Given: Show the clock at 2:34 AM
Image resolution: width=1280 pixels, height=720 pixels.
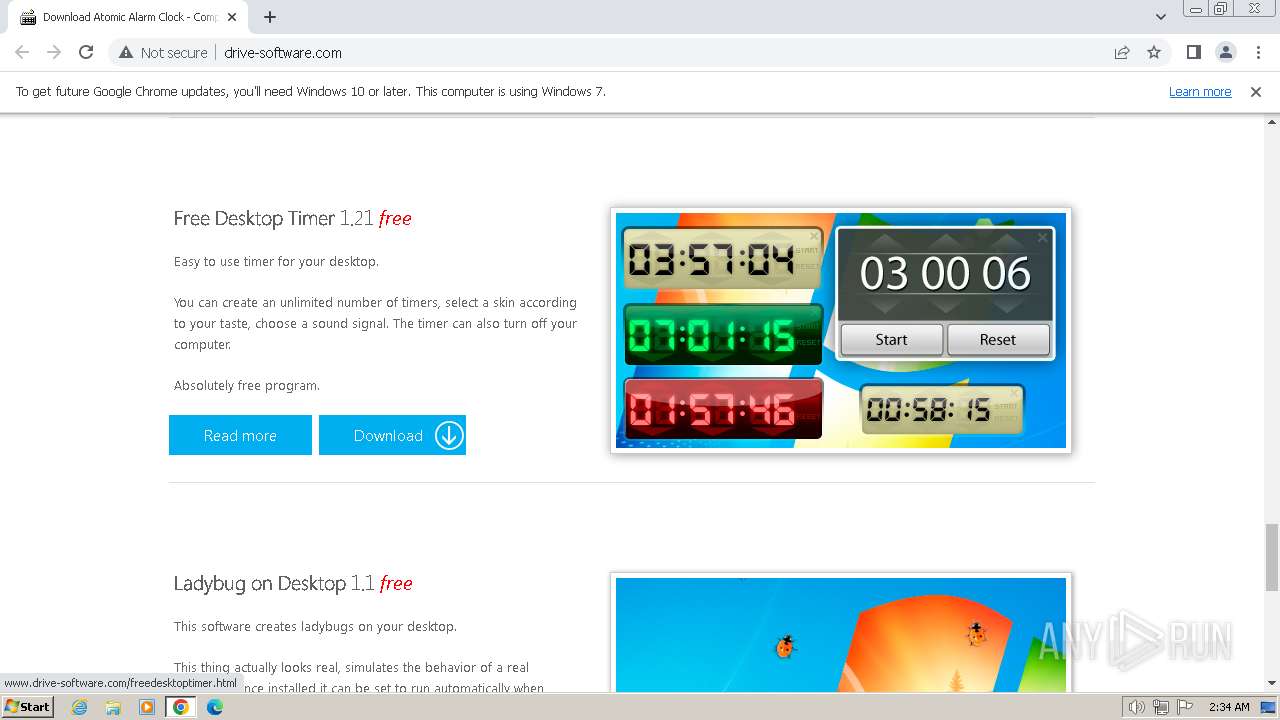Looking at the screenshot, I should click(x=1229, y=707).
